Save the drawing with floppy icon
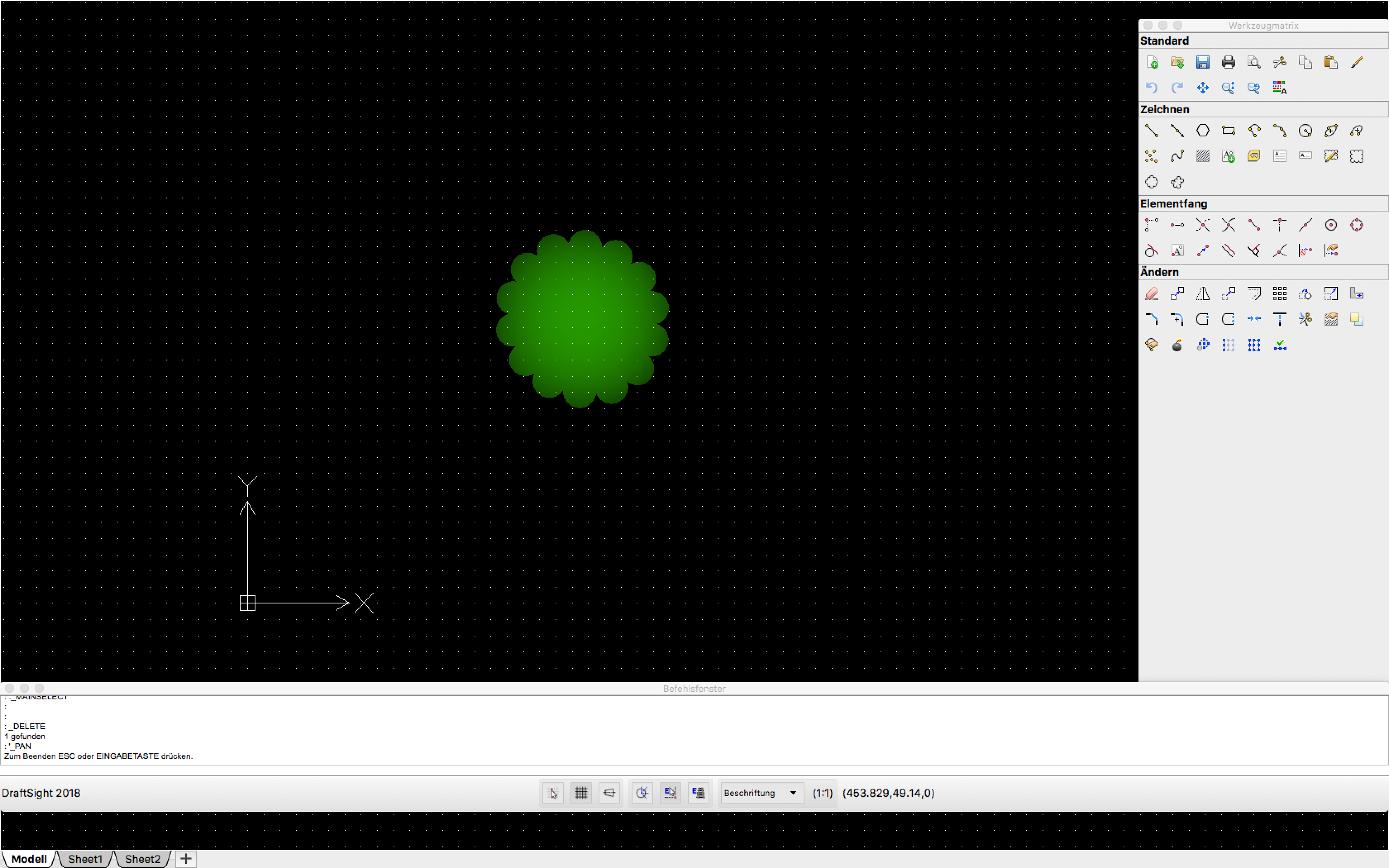Viewport: 1389px width, 868px height. (1203, 62)
